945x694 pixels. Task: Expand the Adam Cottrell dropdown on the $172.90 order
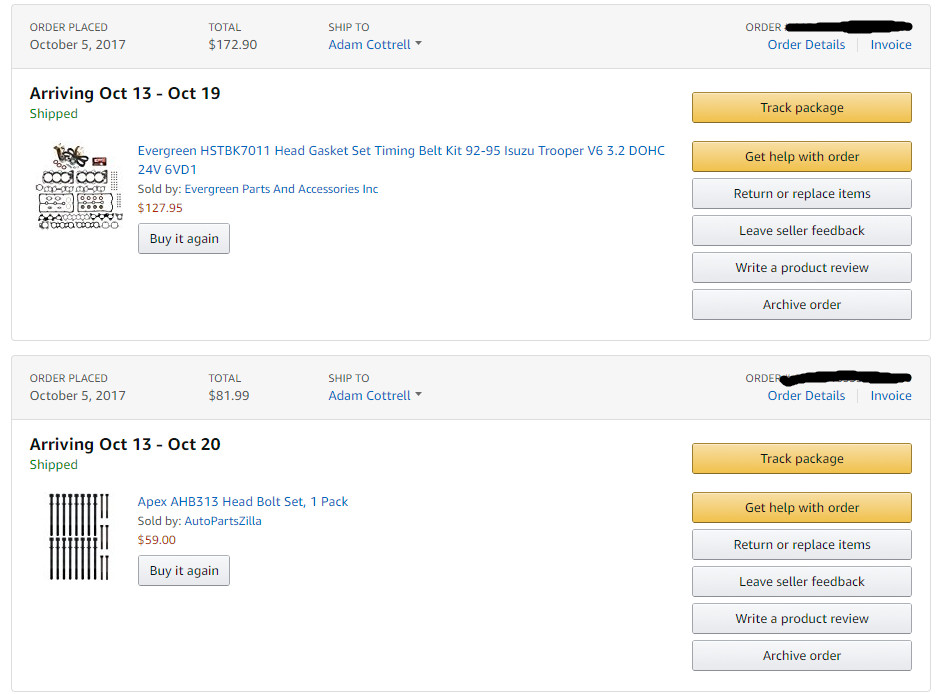coord(375,45)
